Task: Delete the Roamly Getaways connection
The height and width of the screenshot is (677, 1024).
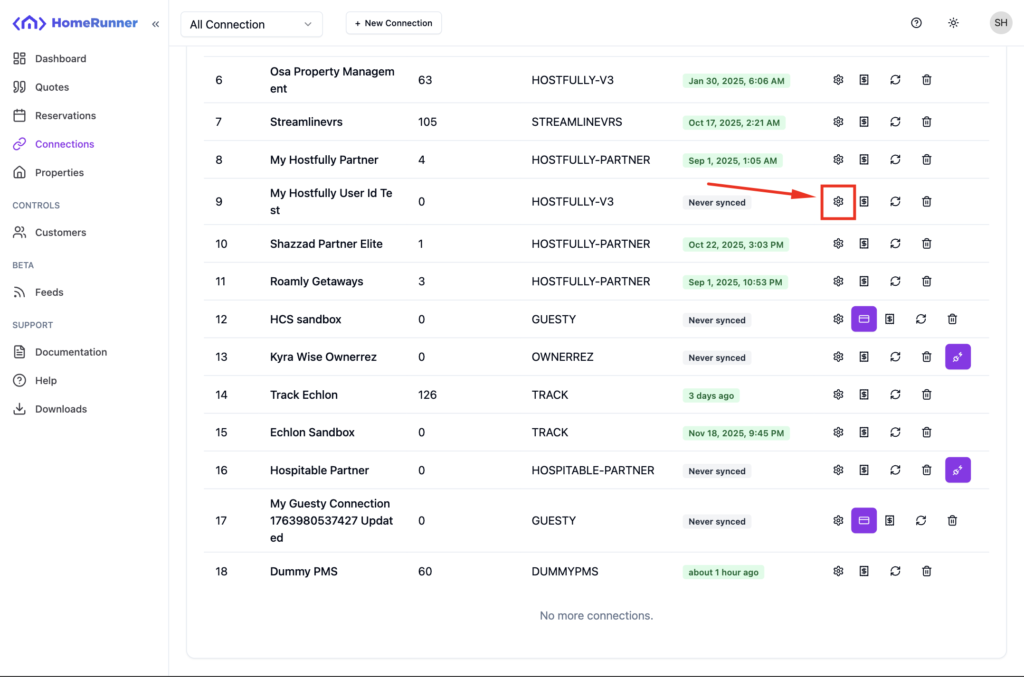Action: pos(926,282)
